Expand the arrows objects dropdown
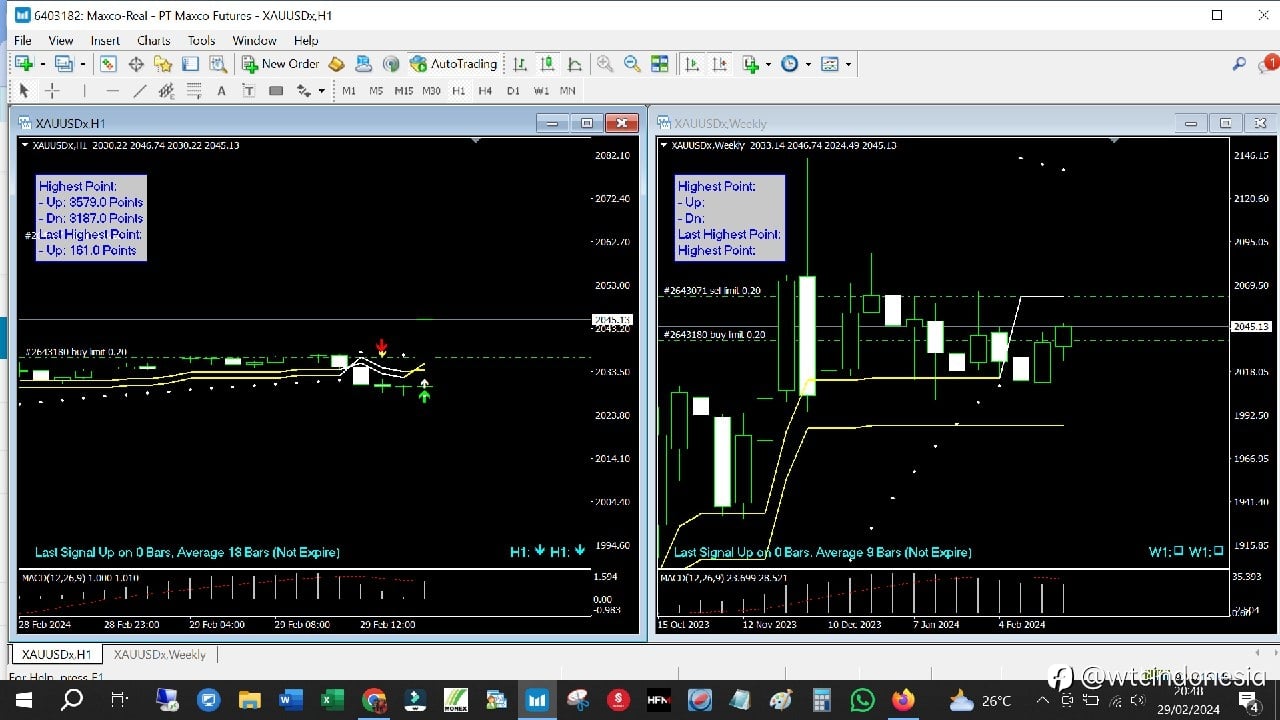Viewport: 1280px width, 720px height. click(321, 91)
